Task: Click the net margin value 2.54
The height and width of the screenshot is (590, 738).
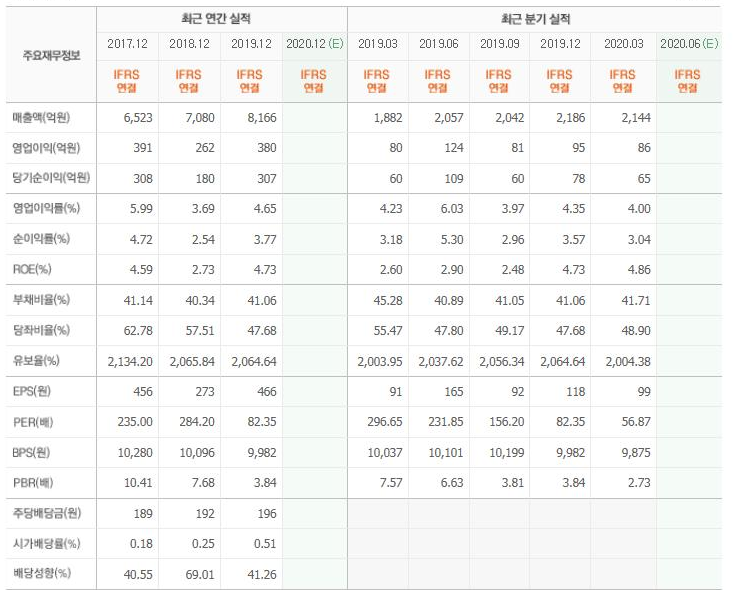Action: [203, 239]
